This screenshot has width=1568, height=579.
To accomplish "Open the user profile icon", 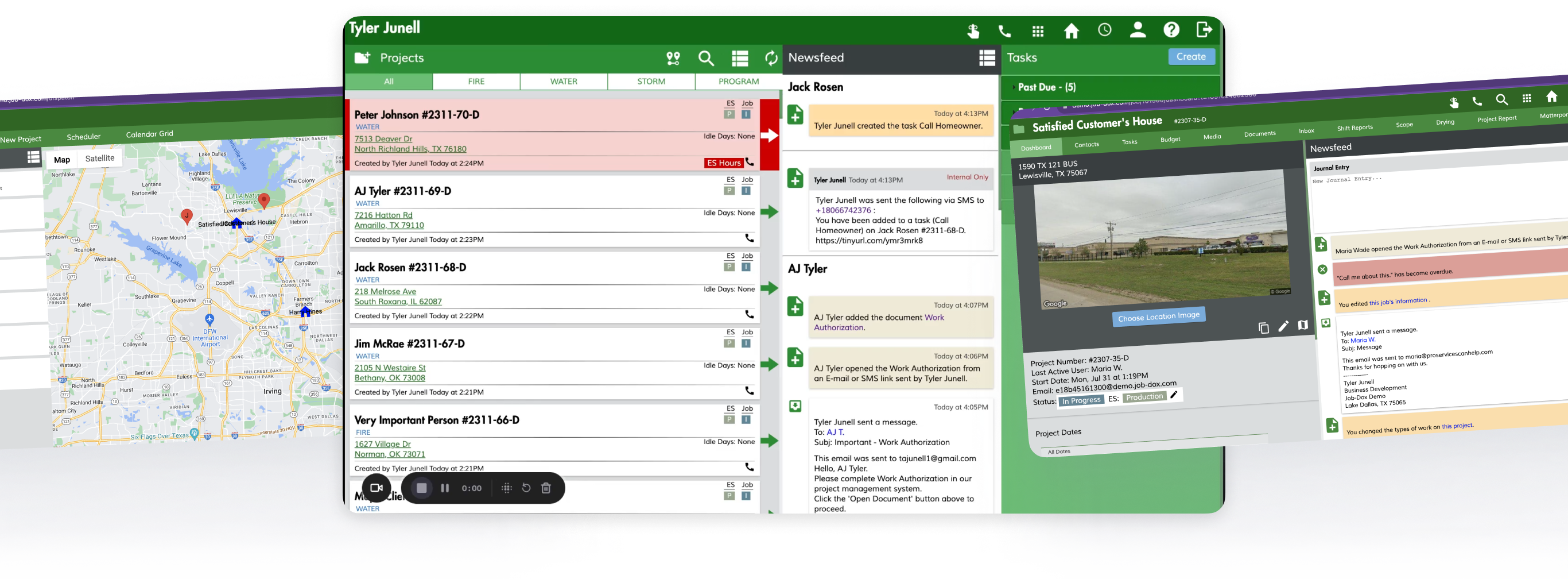I will tap(1137, 30).
